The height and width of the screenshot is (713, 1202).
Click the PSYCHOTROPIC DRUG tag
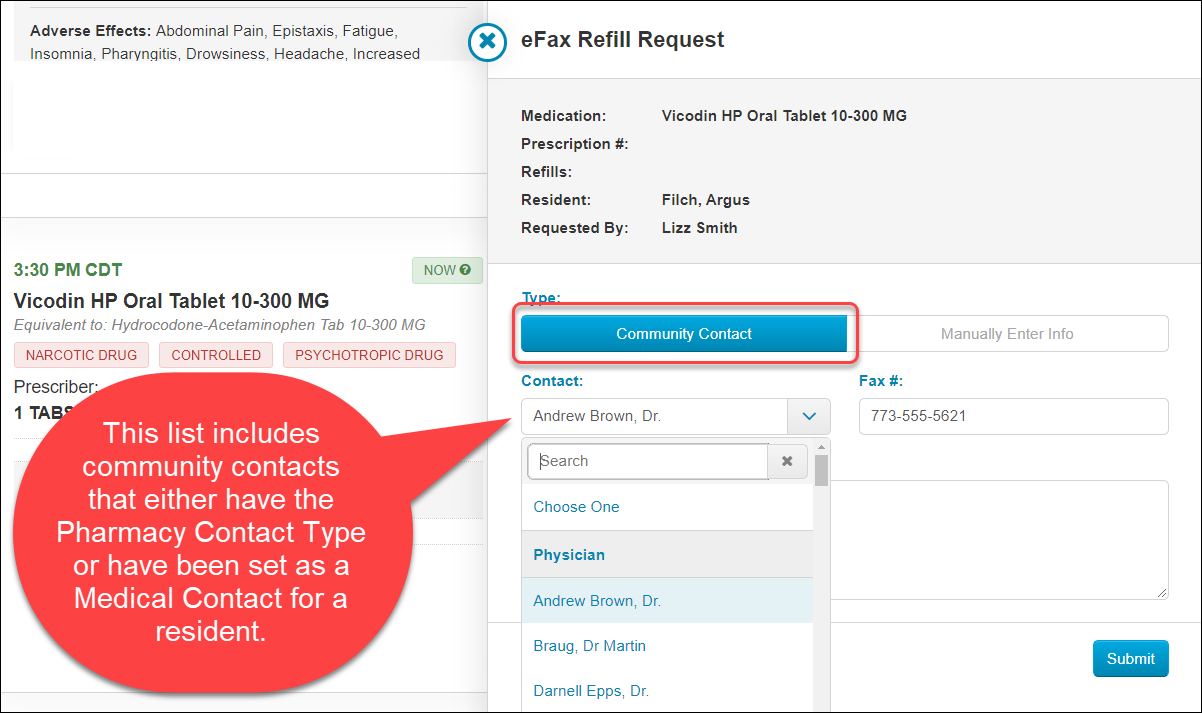(369, 355)
